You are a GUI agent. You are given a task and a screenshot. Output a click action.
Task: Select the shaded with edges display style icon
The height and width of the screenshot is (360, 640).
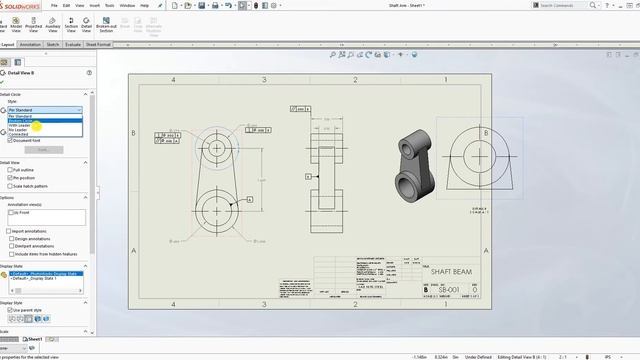click(38, 319)
